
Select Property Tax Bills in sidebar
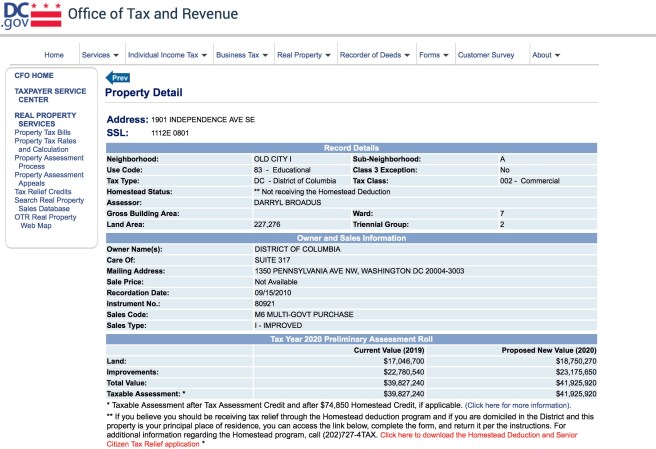pos(43,132)
